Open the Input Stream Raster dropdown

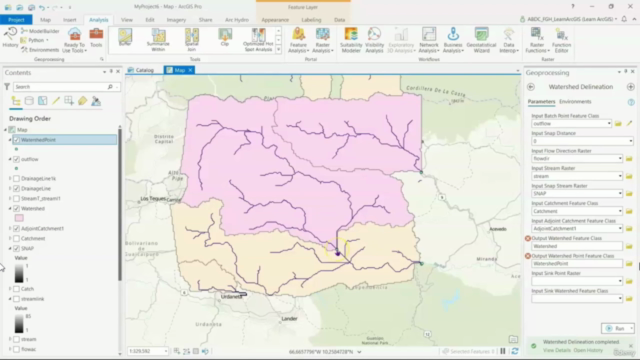(x=620, y=176)
